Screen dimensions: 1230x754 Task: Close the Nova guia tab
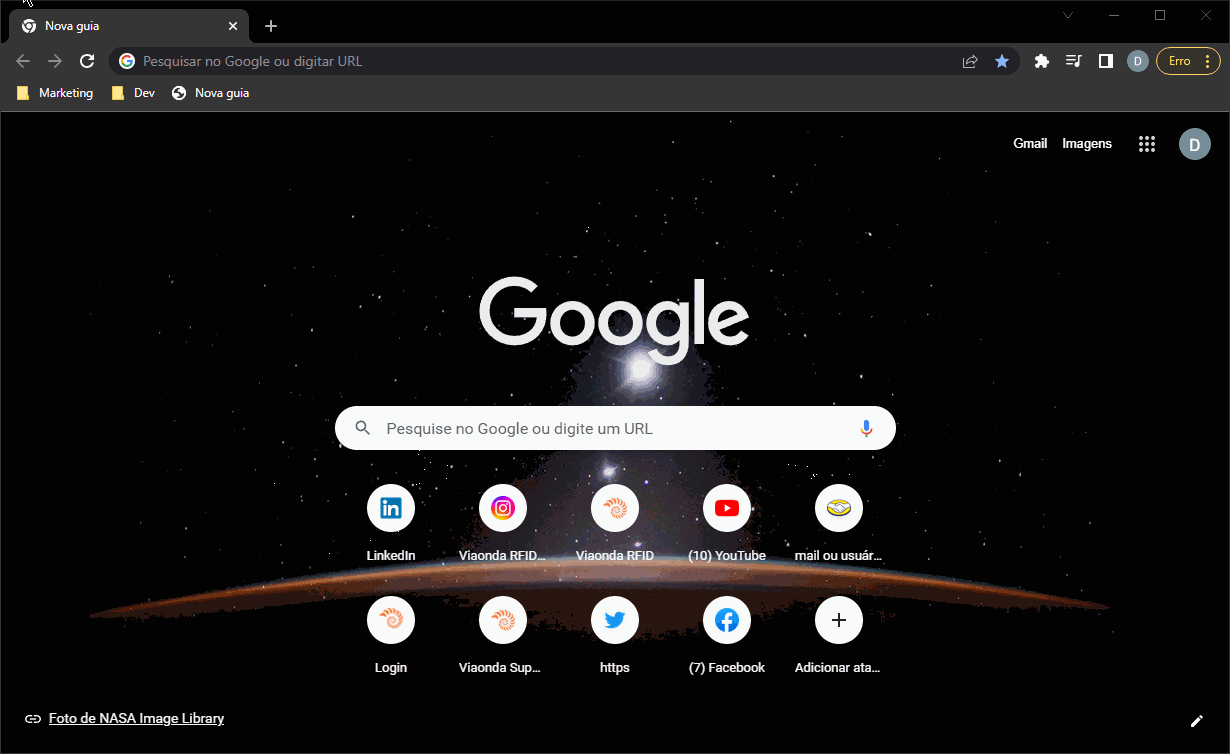coord(233,26)
